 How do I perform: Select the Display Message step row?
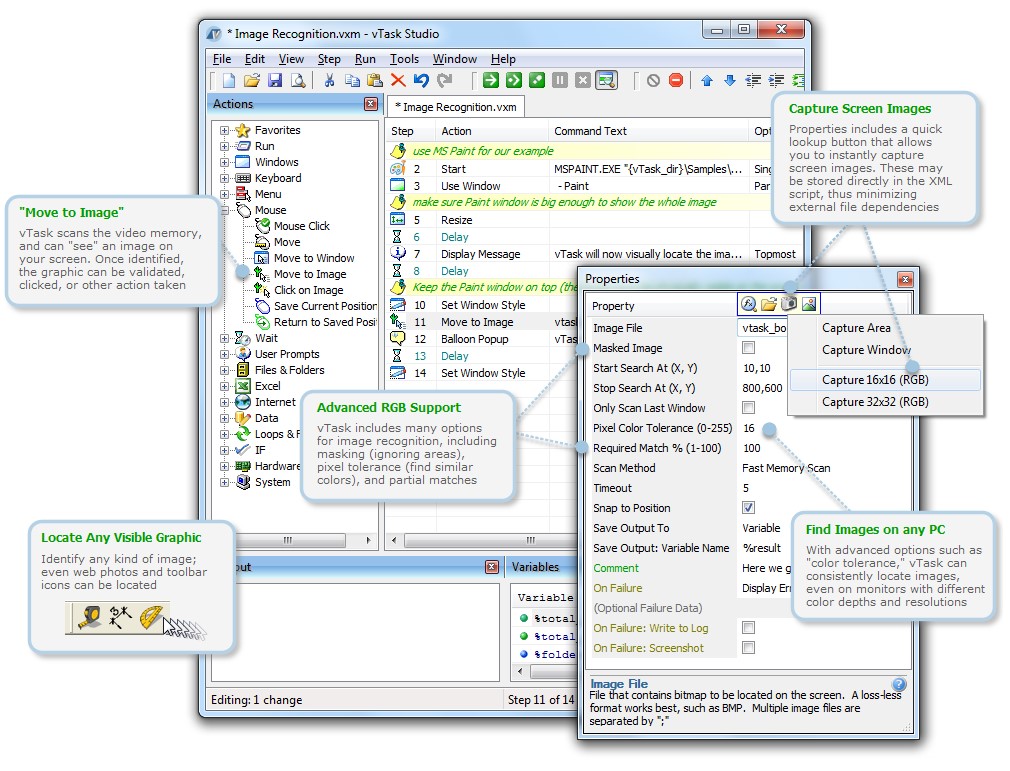[x=594, y=254]
